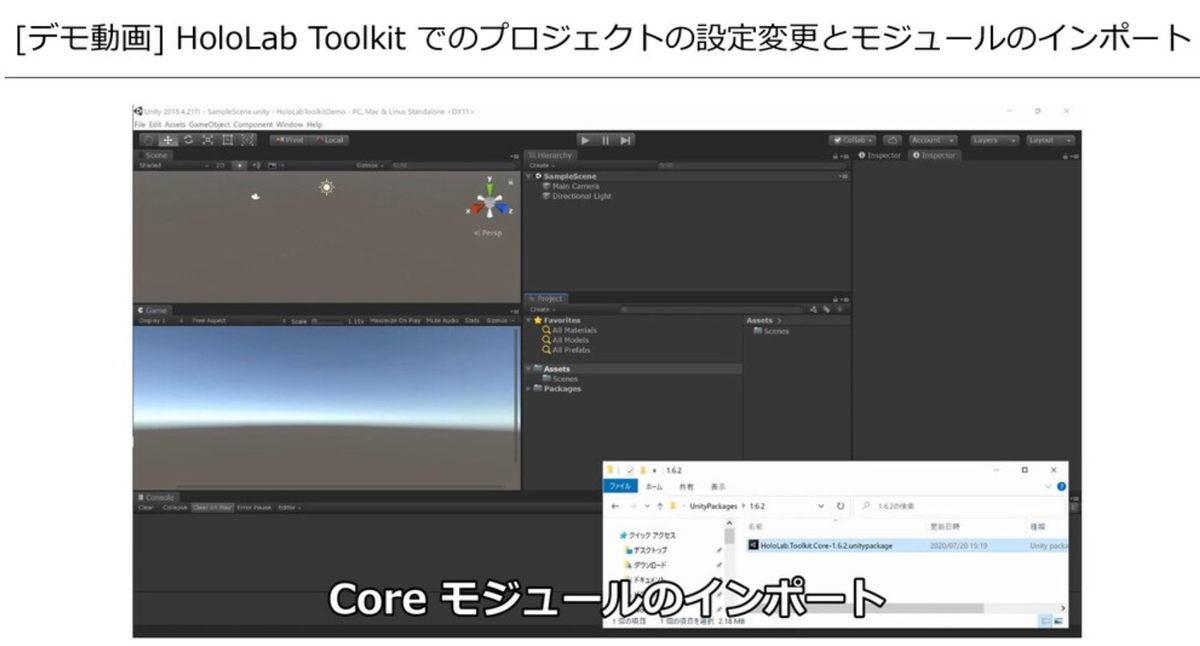Select the Directional Light sun gizmo in Scene

(x=326, y=187)
